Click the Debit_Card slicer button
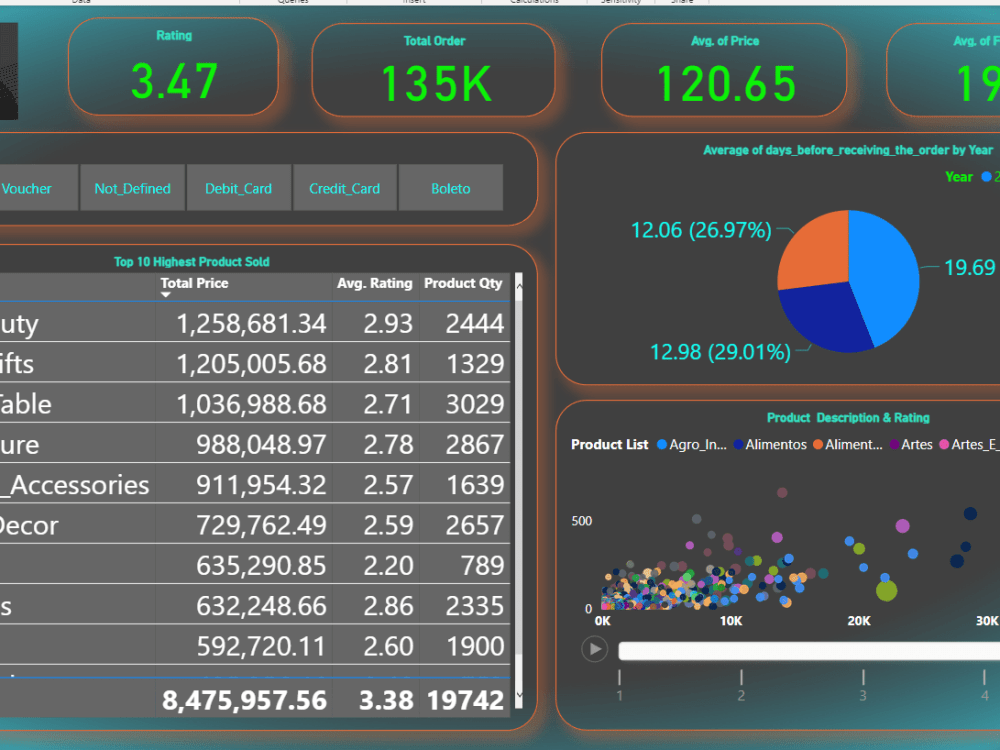Viewport: 1000px width, 750px height. point(238,188)
